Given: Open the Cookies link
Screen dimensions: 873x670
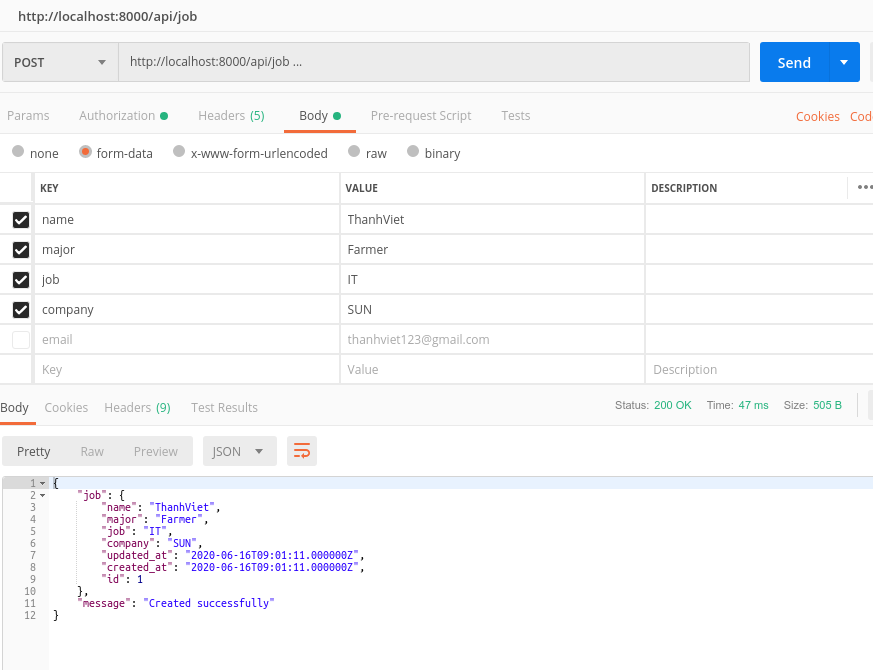Looking at the screenshot, I should pyautogui.click(x=817, y=117).
